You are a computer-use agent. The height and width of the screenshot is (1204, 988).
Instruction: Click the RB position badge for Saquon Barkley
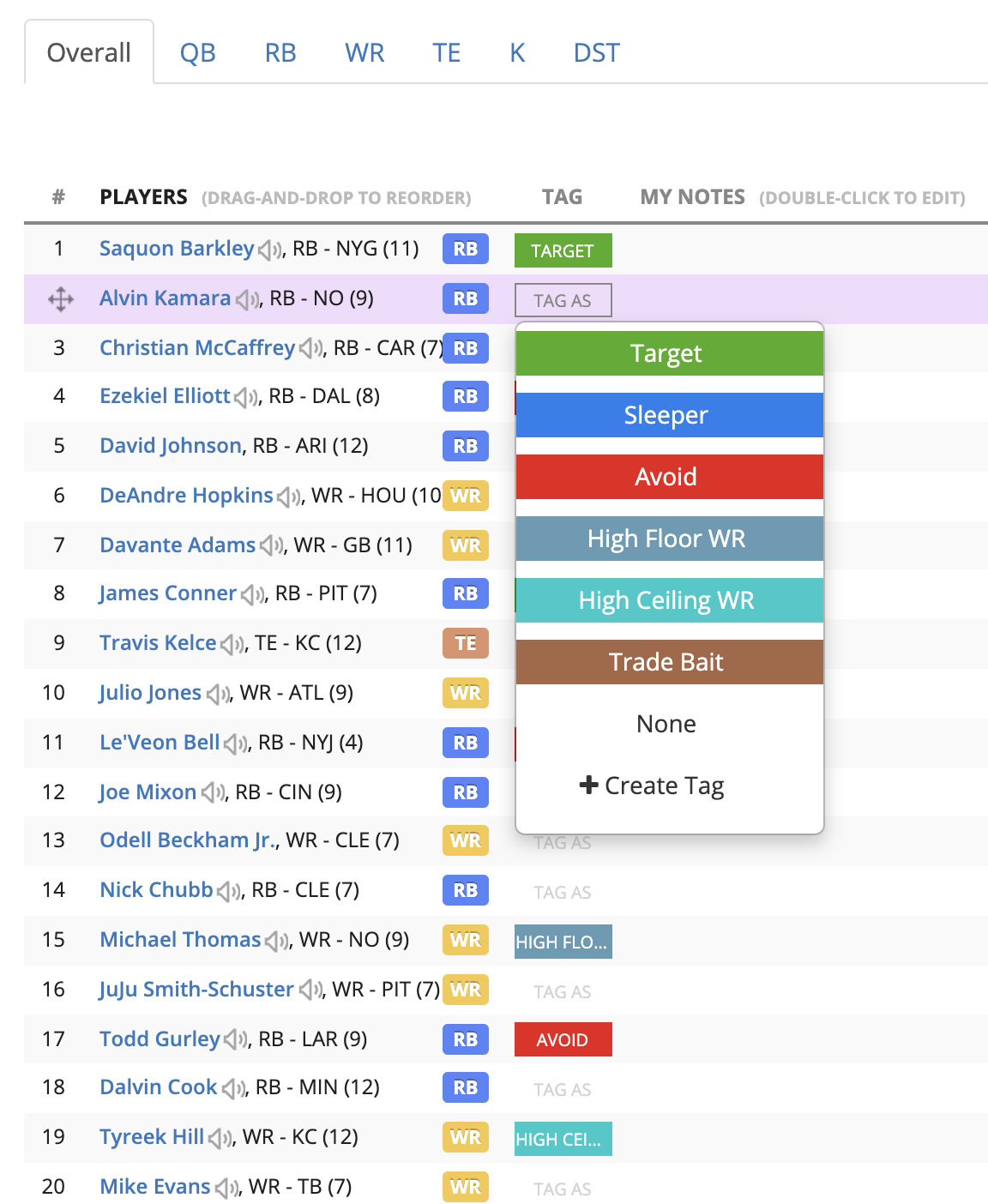point(466,249)
